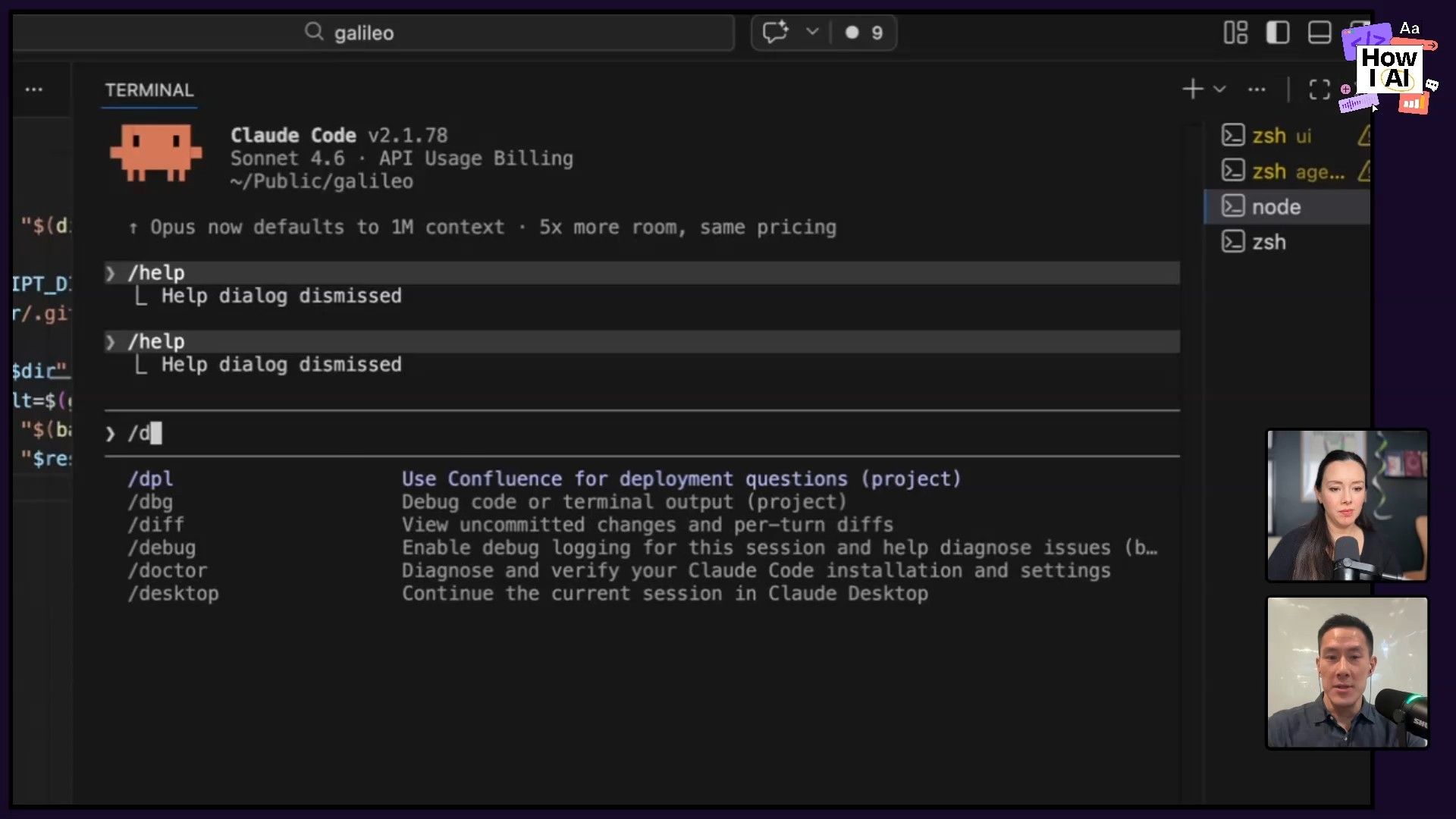Click warning icon on zsh ui row
This screenshot has width=1456, height=819.
1363,136
